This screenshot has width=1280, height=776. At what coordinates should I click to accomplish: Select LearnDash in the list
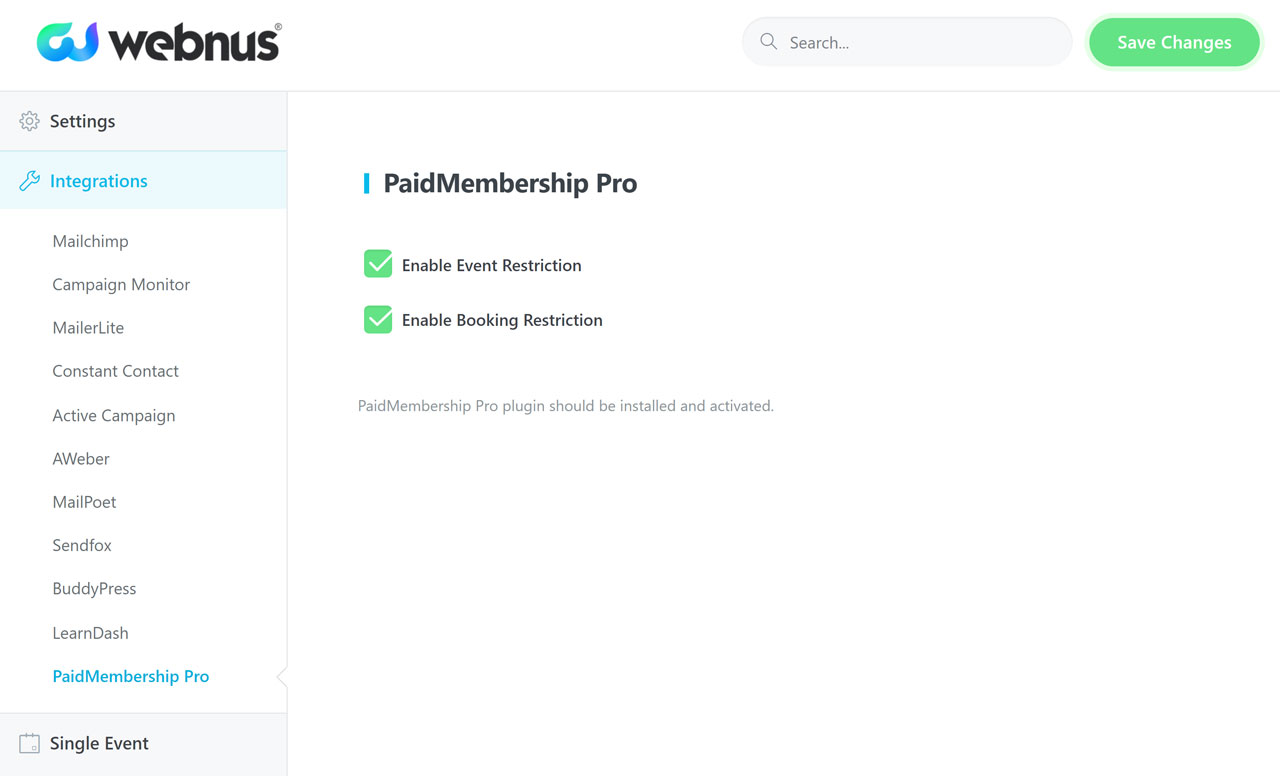pyautogui.click(x=90, y=633)
